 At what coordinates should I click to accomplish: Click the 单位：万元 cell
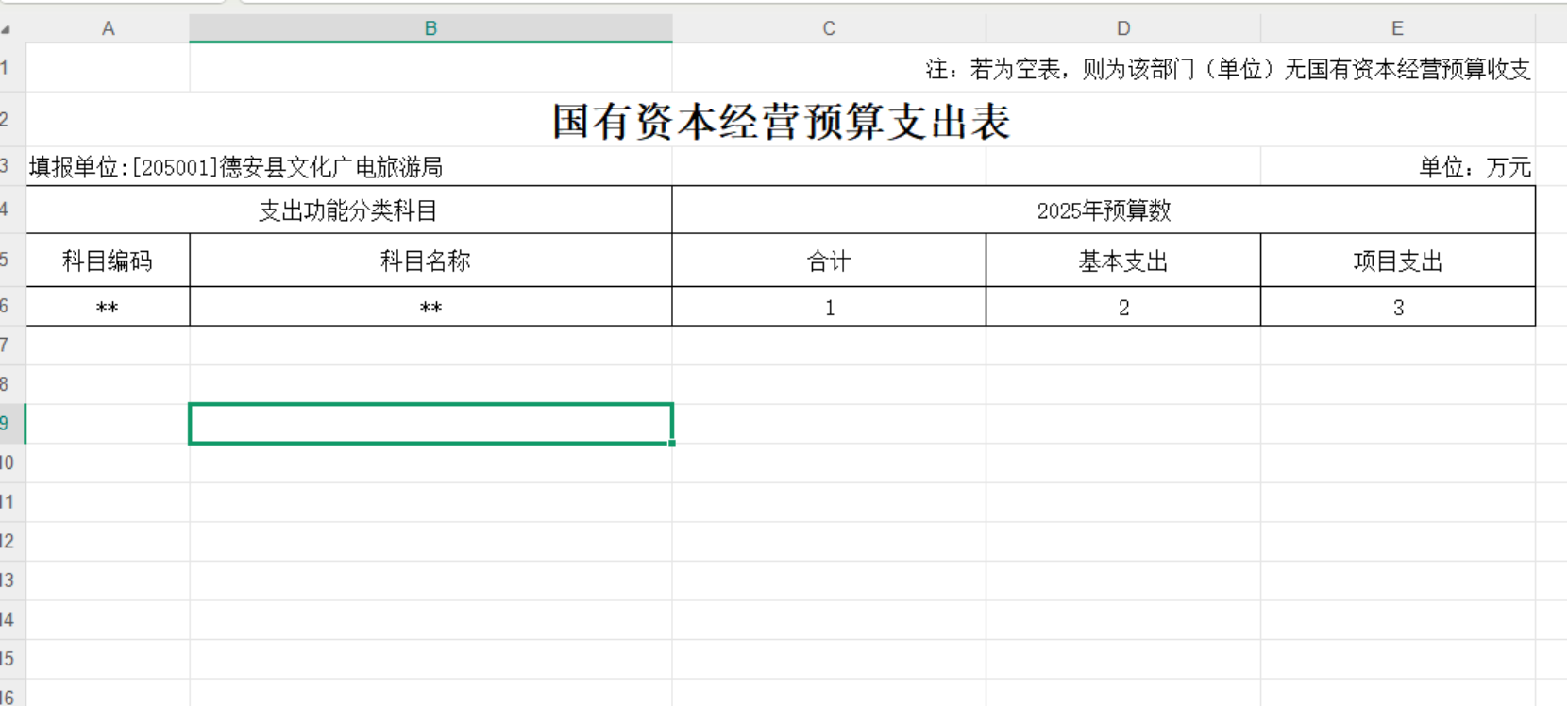pos(1474,167)
